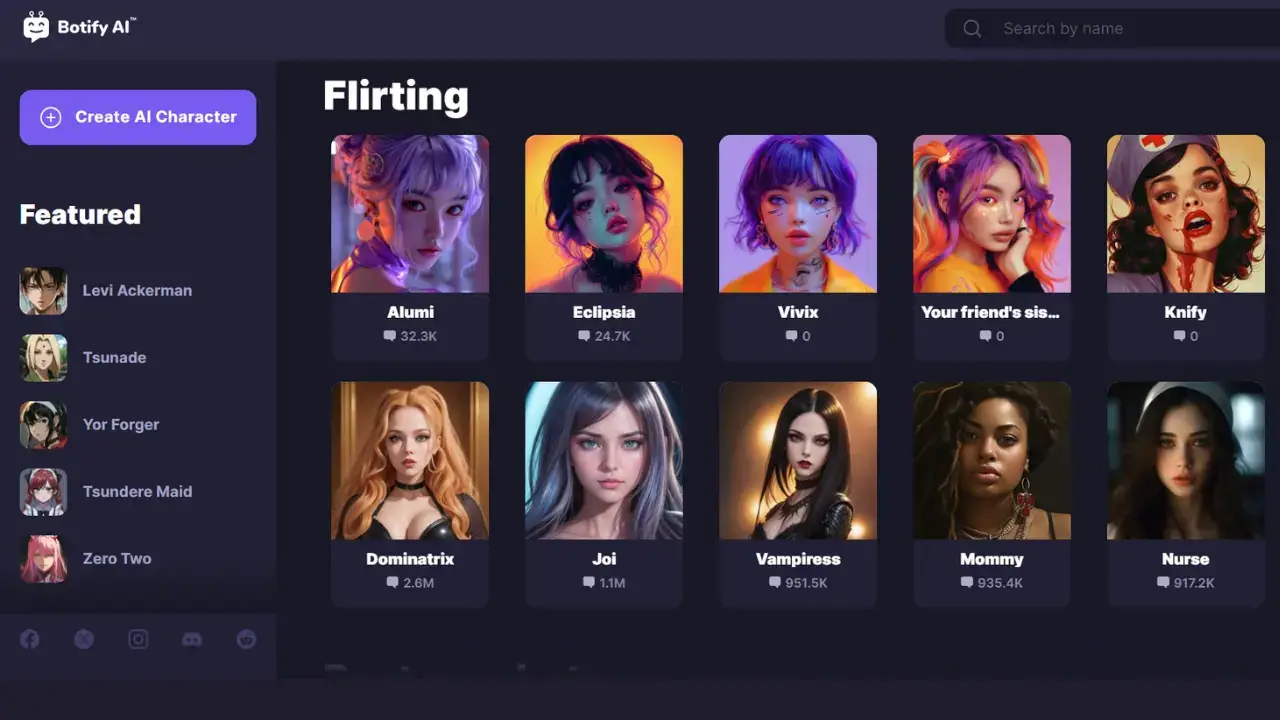
Task: Open the Vampiress character card
Action: (798, 495)
